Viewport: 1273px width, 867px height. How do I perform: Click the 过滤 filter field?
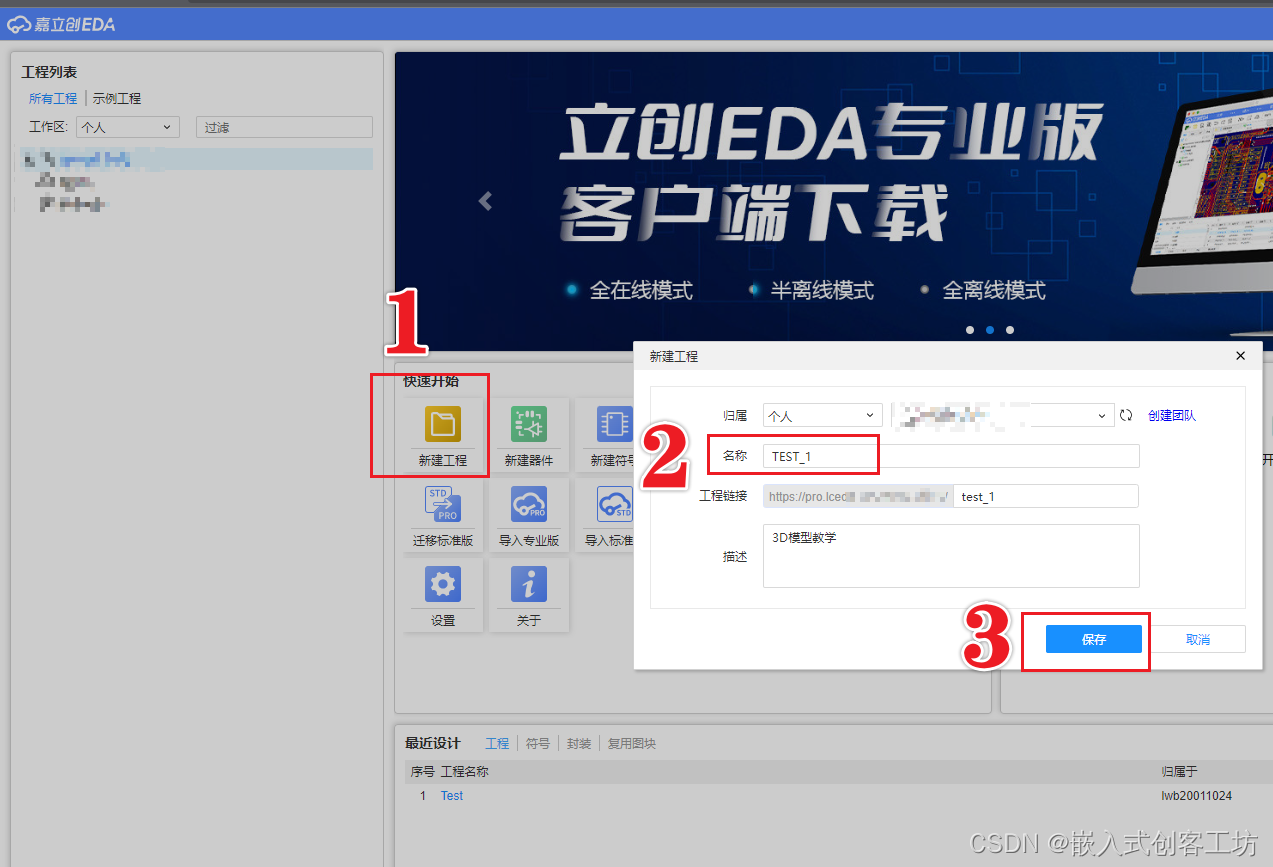[x=284, y=127]
